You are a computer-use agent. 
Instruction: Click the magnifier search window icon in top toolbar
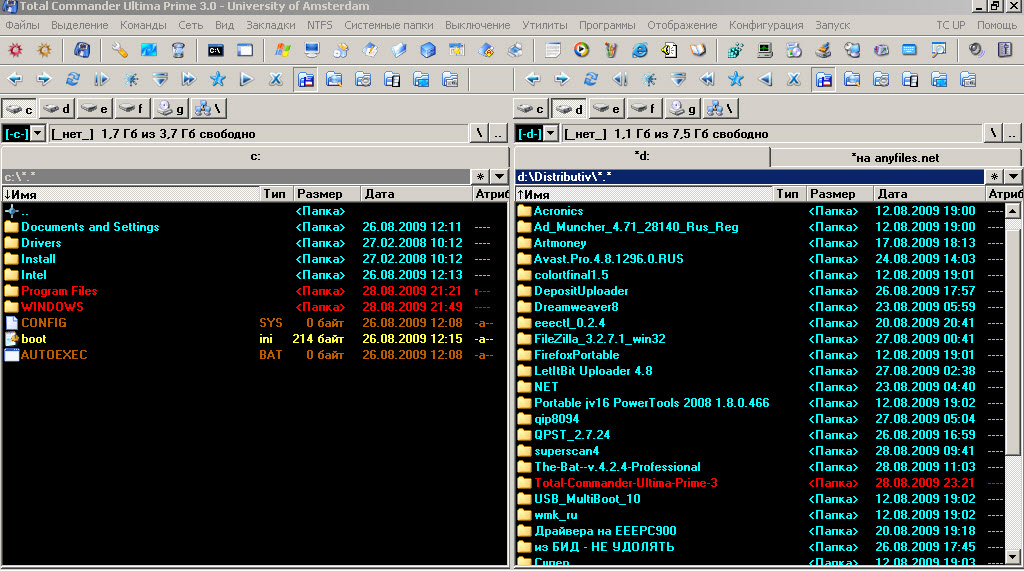coord(938,50)
